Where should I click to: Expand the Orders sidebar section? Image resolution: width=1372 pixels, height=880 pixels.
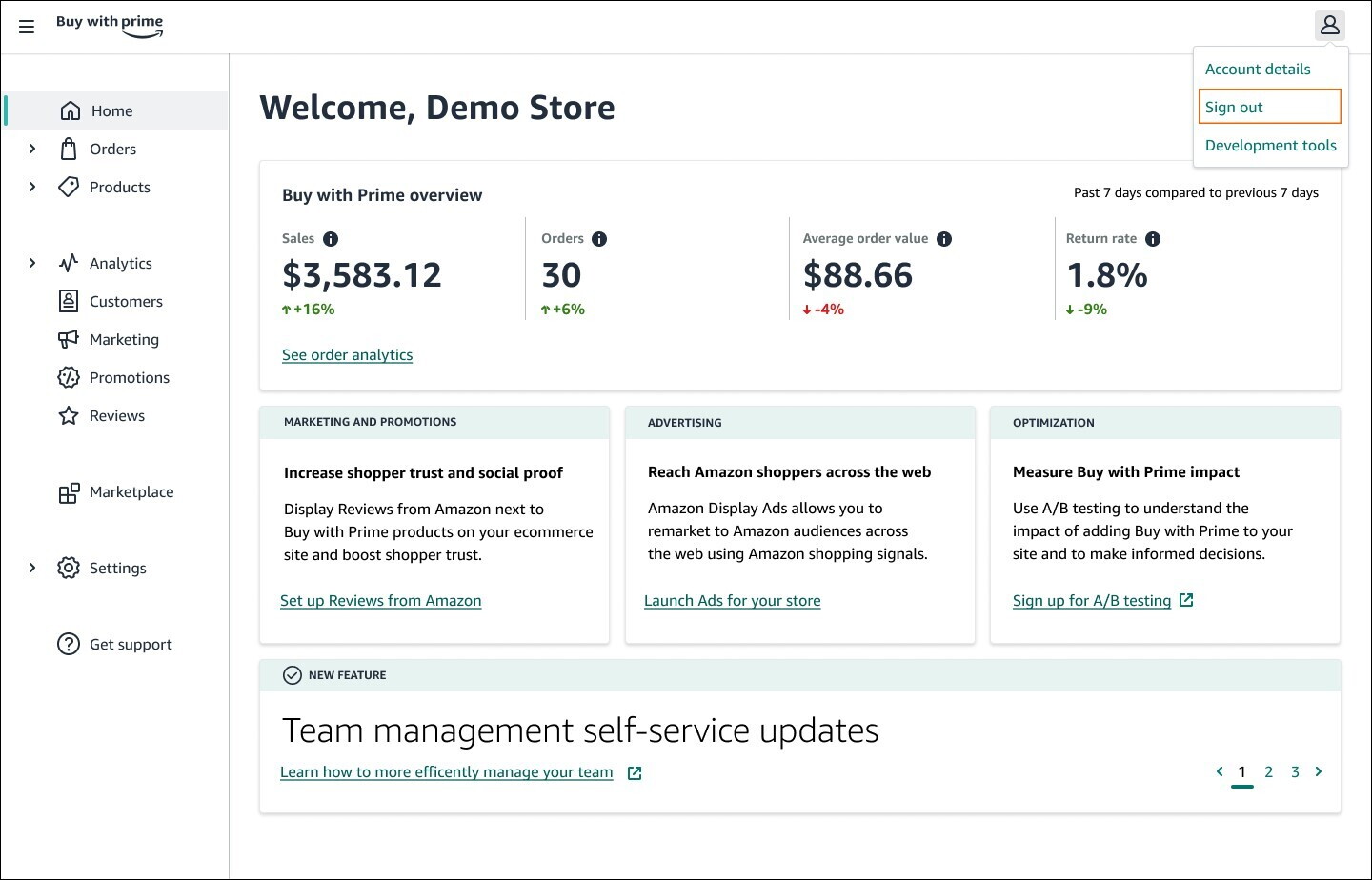pos(32,149)
